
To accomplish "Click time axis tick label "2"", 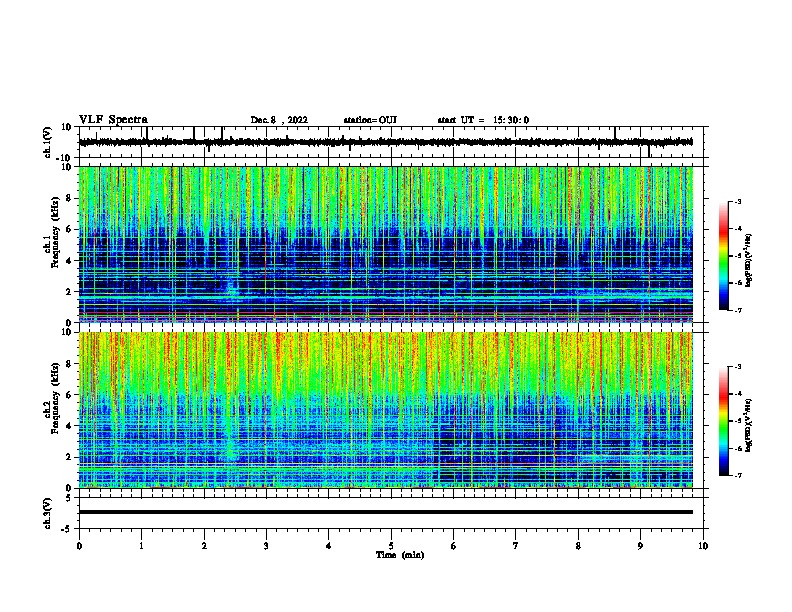I will tap(204, 546).
